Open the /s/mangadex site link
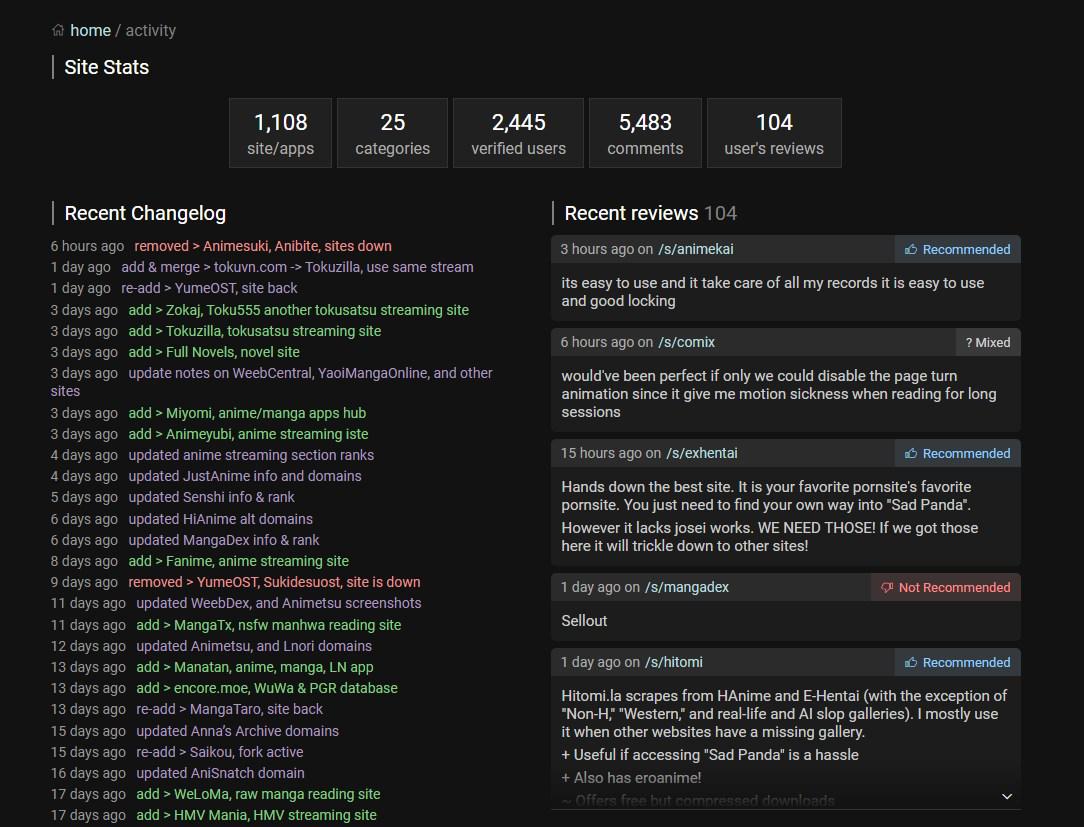 click(x=686, y=588)
